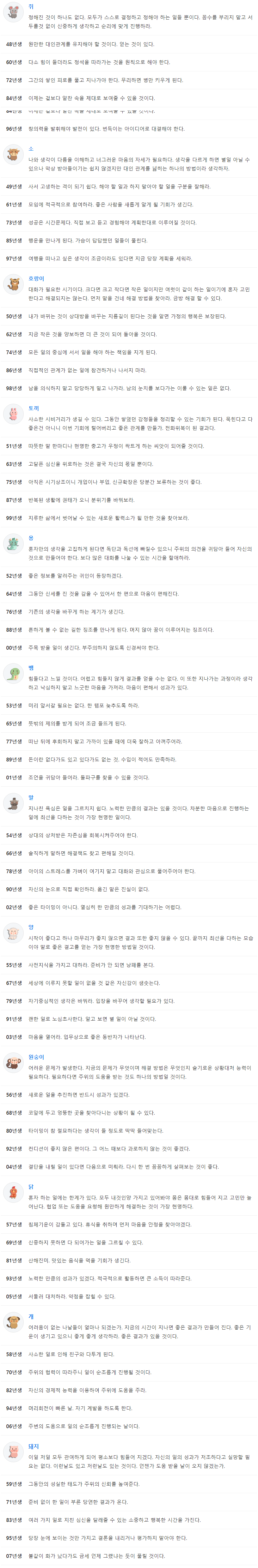Open the 호랑이 heading link

(37, 278)
